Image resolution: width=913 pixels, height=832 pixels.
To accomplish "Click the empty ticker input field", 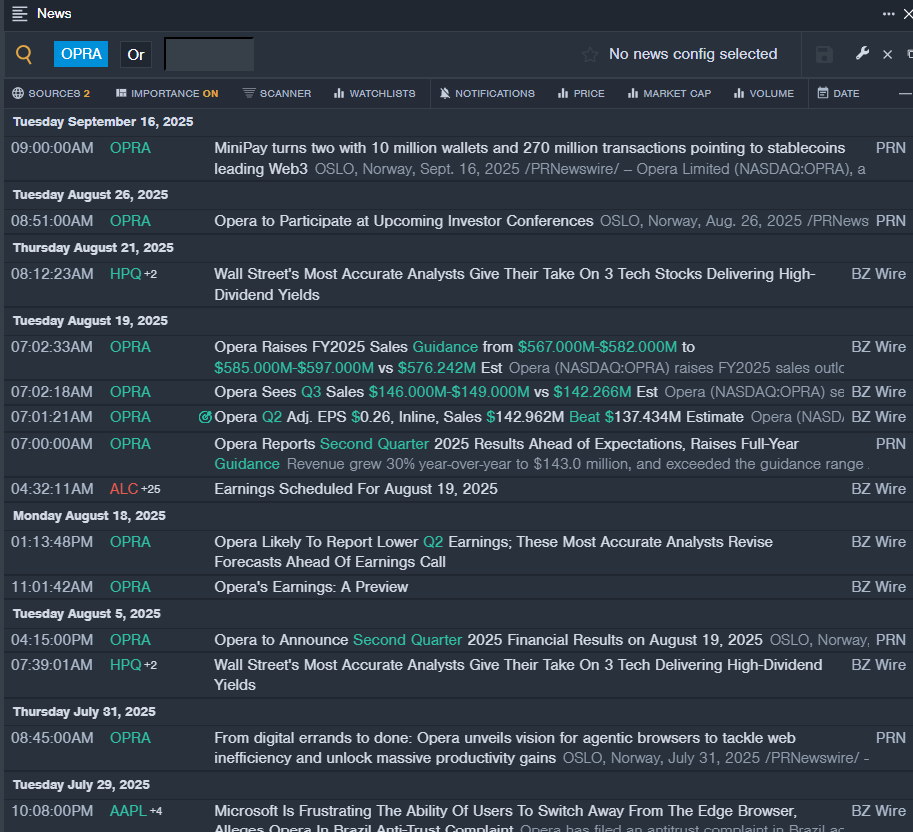I will coord(209,55).
